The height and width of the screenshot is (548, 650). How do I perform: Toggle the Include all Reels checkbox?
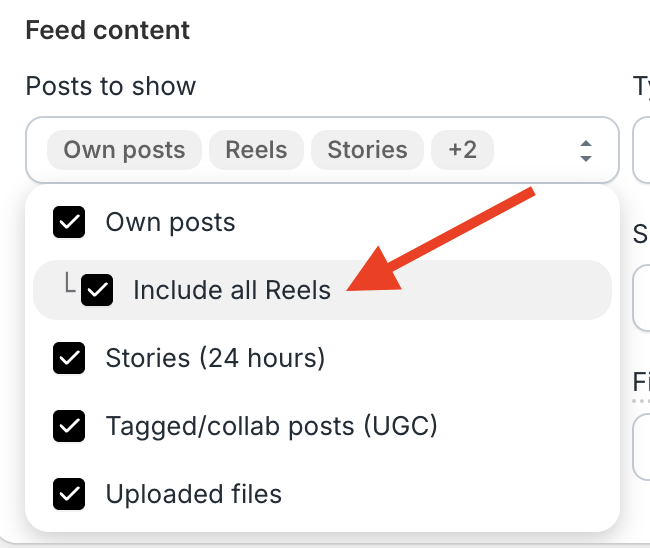(x=97, y=291)
